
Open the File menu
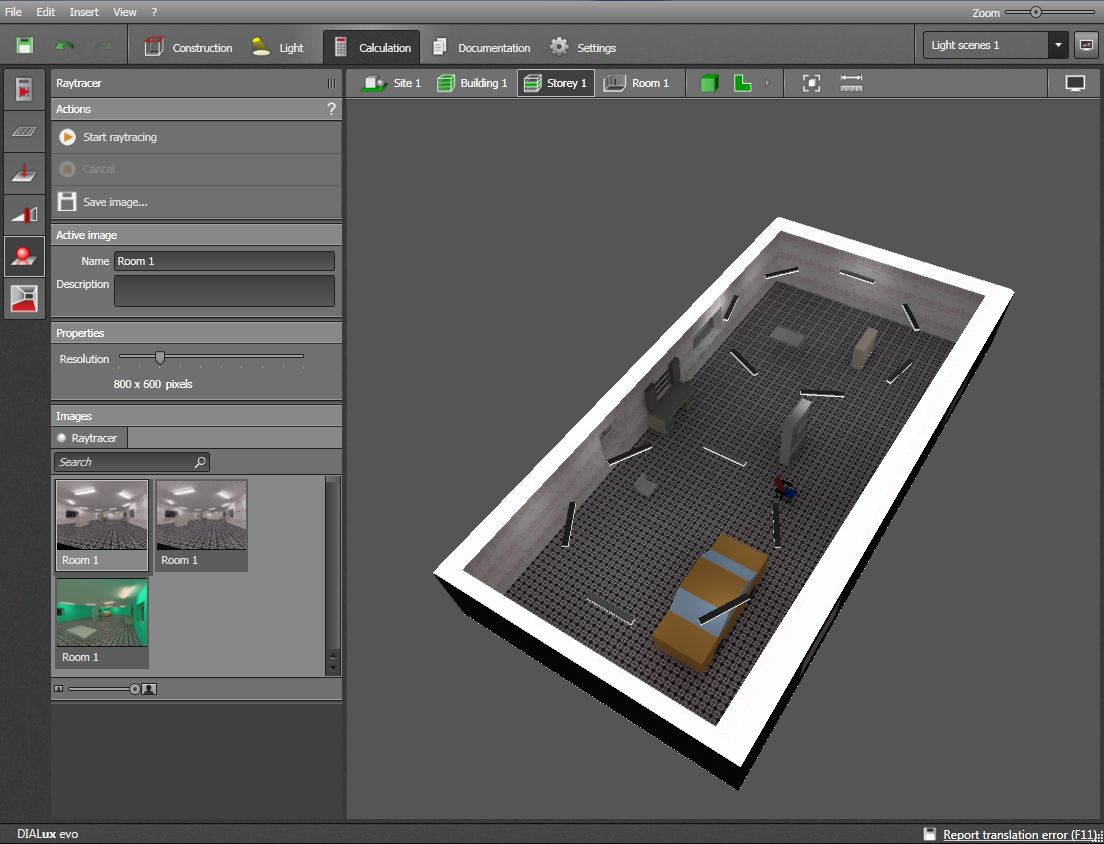(13, 12)
